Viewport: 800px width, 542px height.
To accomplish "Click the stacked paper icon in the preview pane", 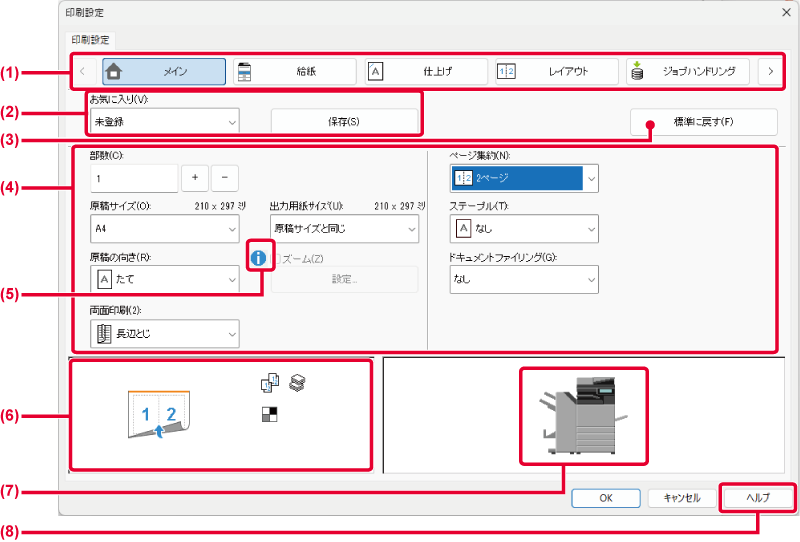I will [x=296, y=381].
